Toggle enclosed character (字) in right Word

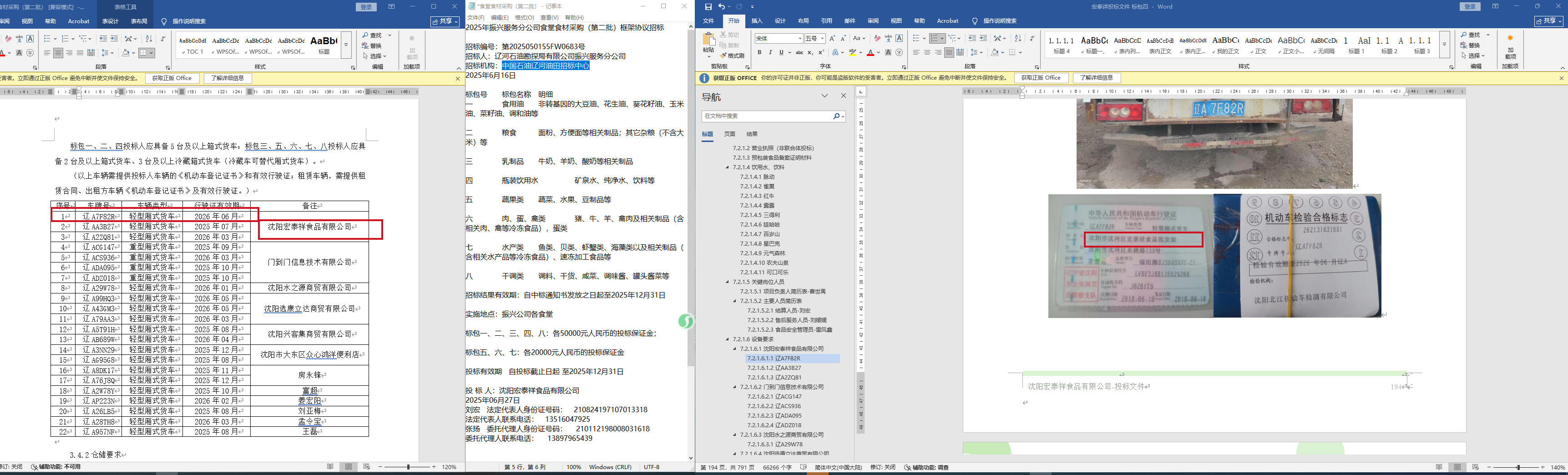[x=899, y=53]
